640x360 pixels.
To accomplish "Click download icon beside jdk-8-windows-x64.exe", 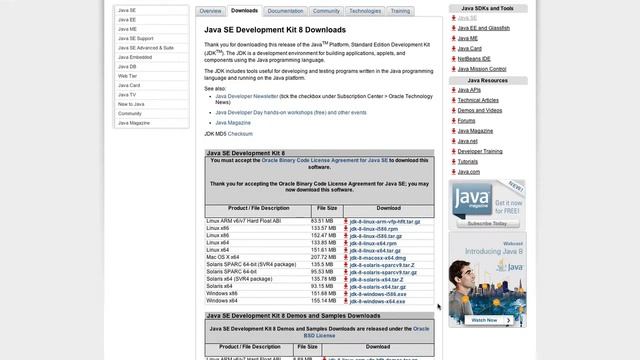I will (346, 301).
